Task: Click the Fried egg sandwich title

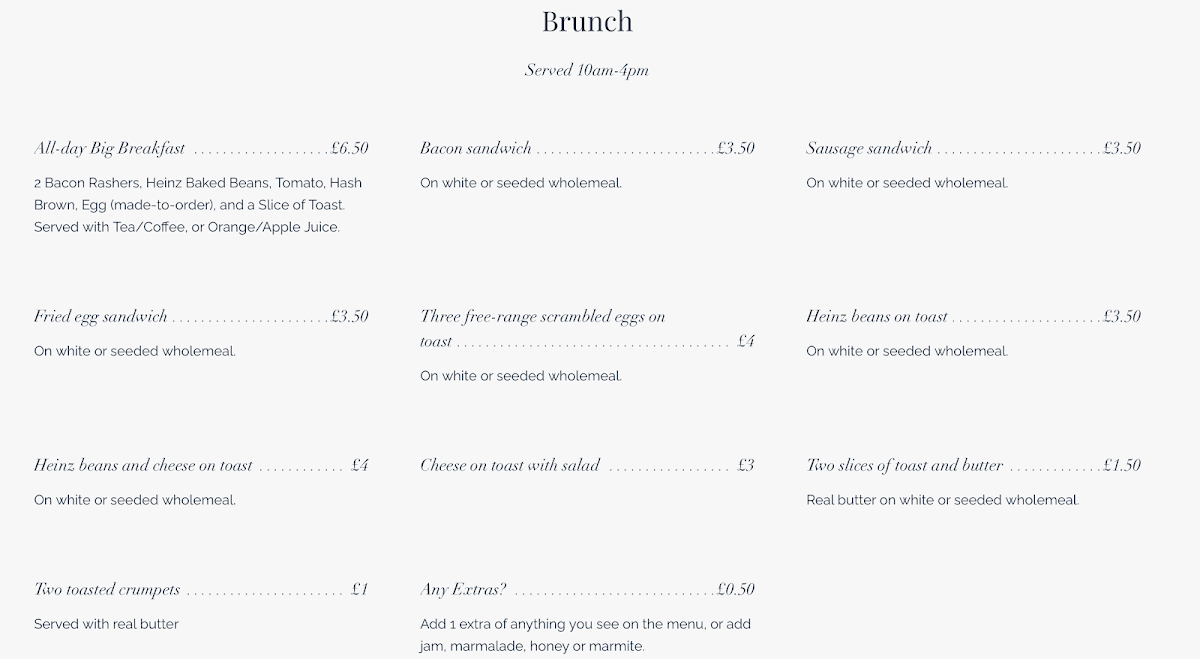Action: click(x=101, y=317)
